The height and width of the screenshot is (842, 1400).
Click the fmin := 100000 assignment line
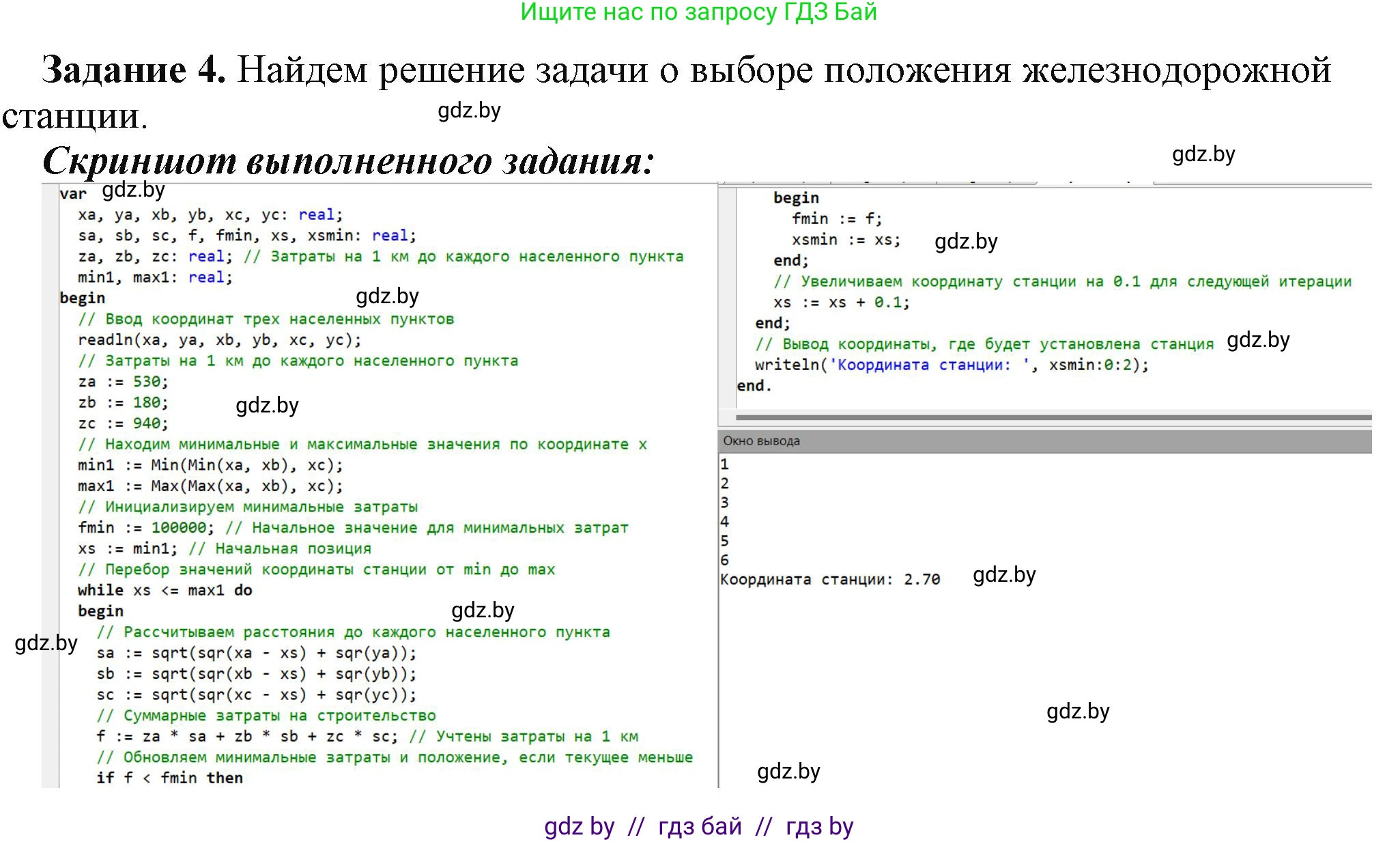[x=205, y=527]
